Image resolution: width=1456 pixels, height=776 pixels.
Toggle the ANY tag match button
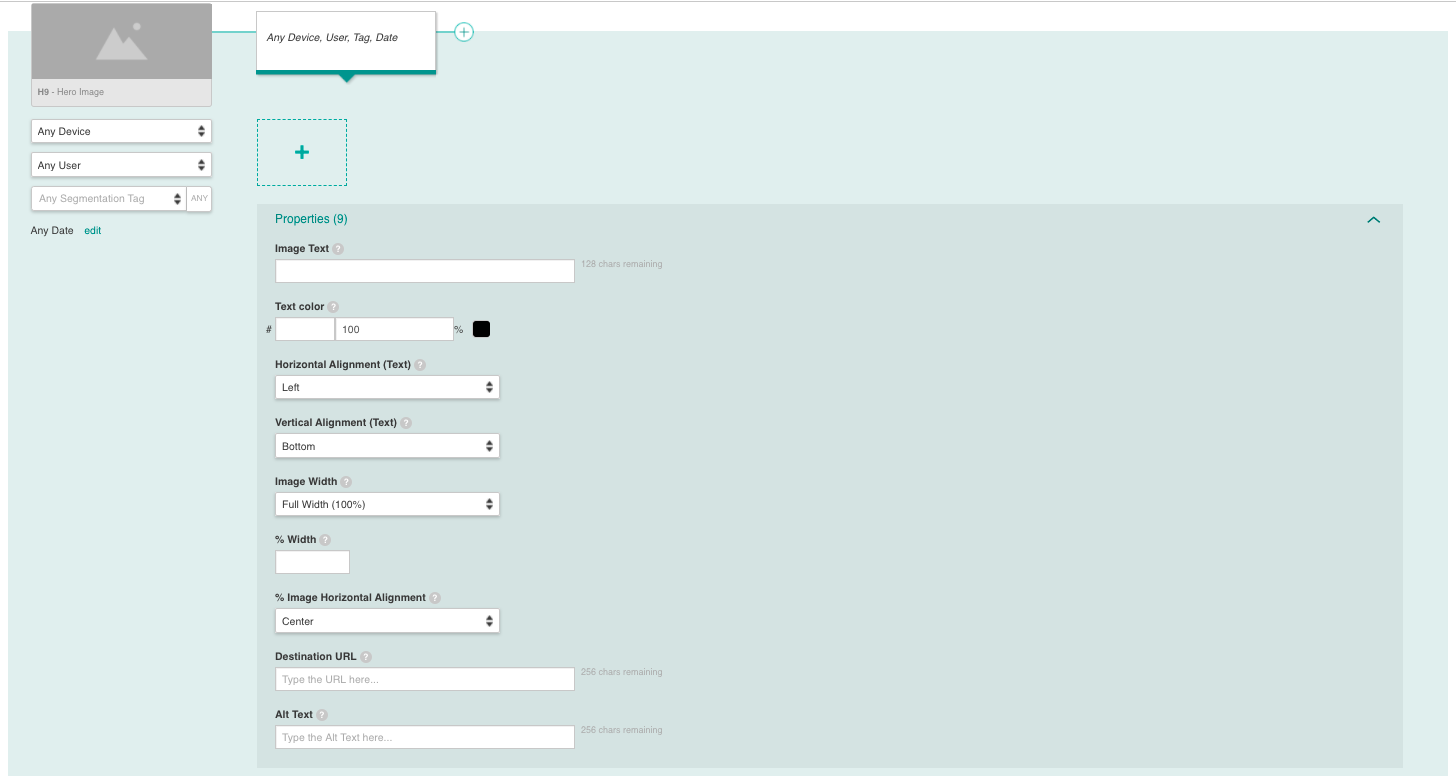pos(200,199)
